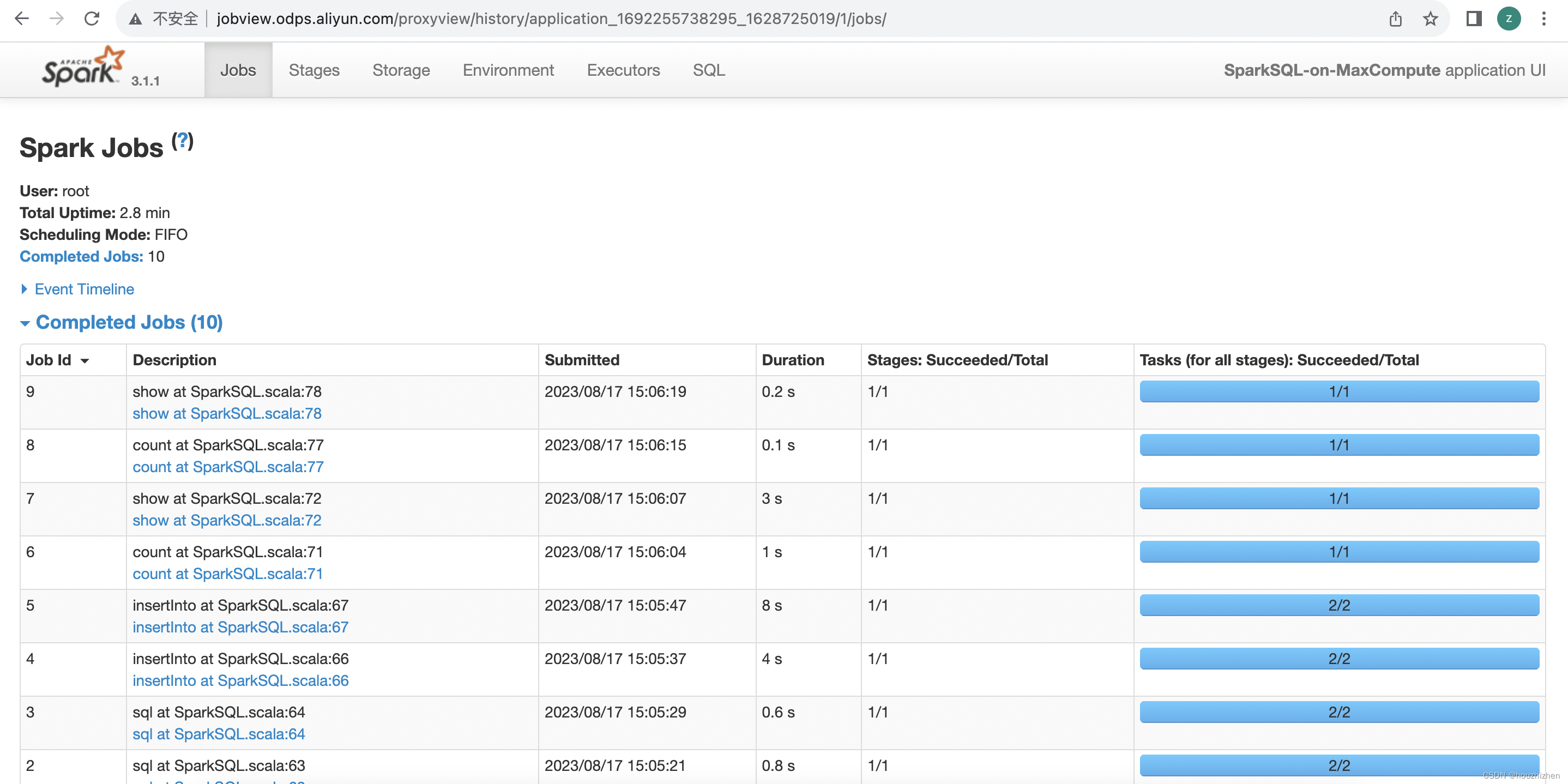
Task: Open the Storage tab
Action: click(x=401, y=70)
